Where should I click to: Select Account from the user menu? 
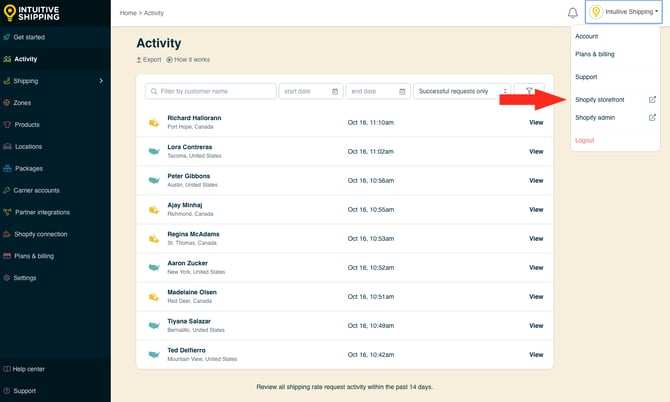pos(586,36)
